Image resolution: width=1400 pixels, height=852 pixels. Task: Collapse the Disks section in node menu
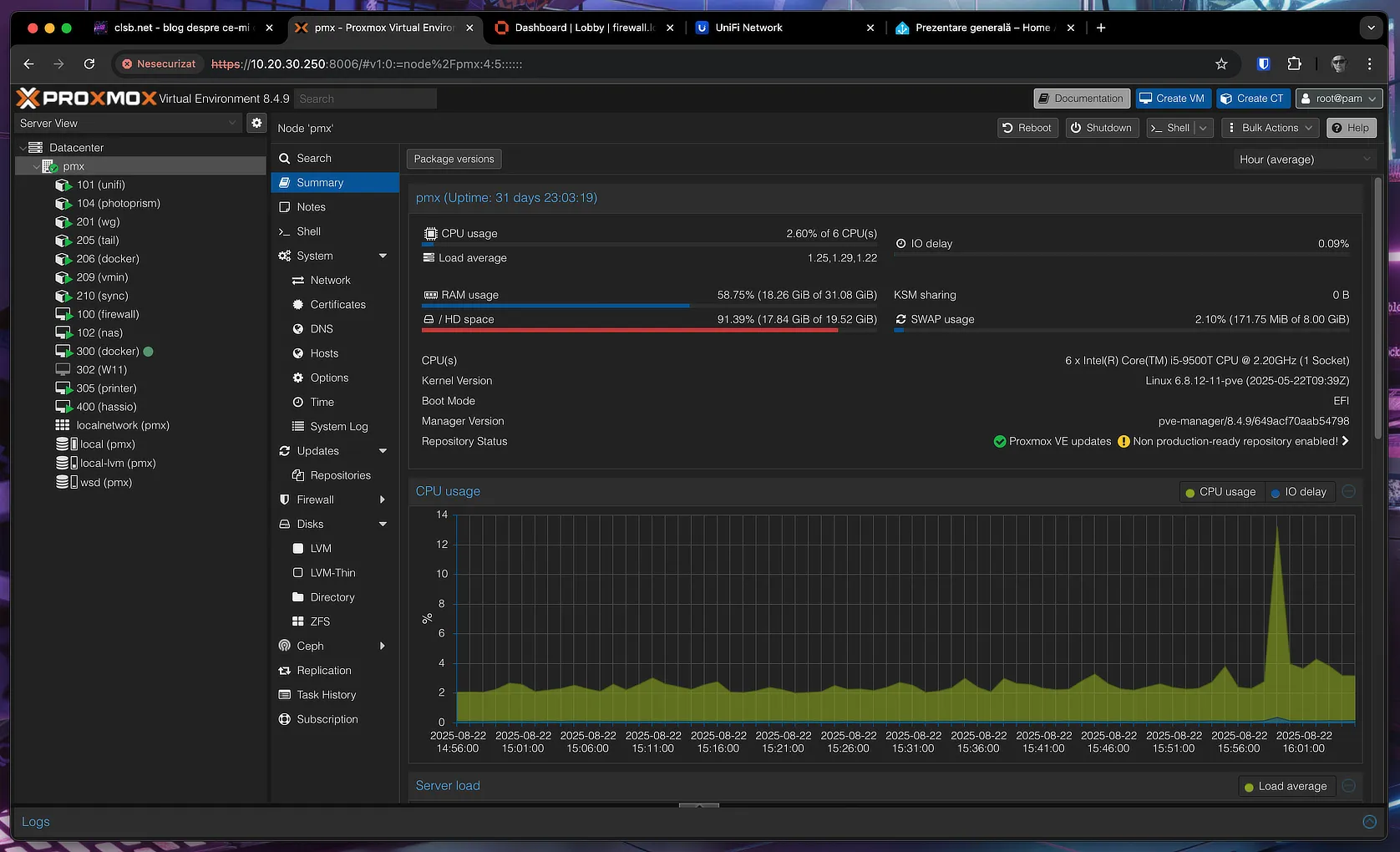tap(383, 524)
